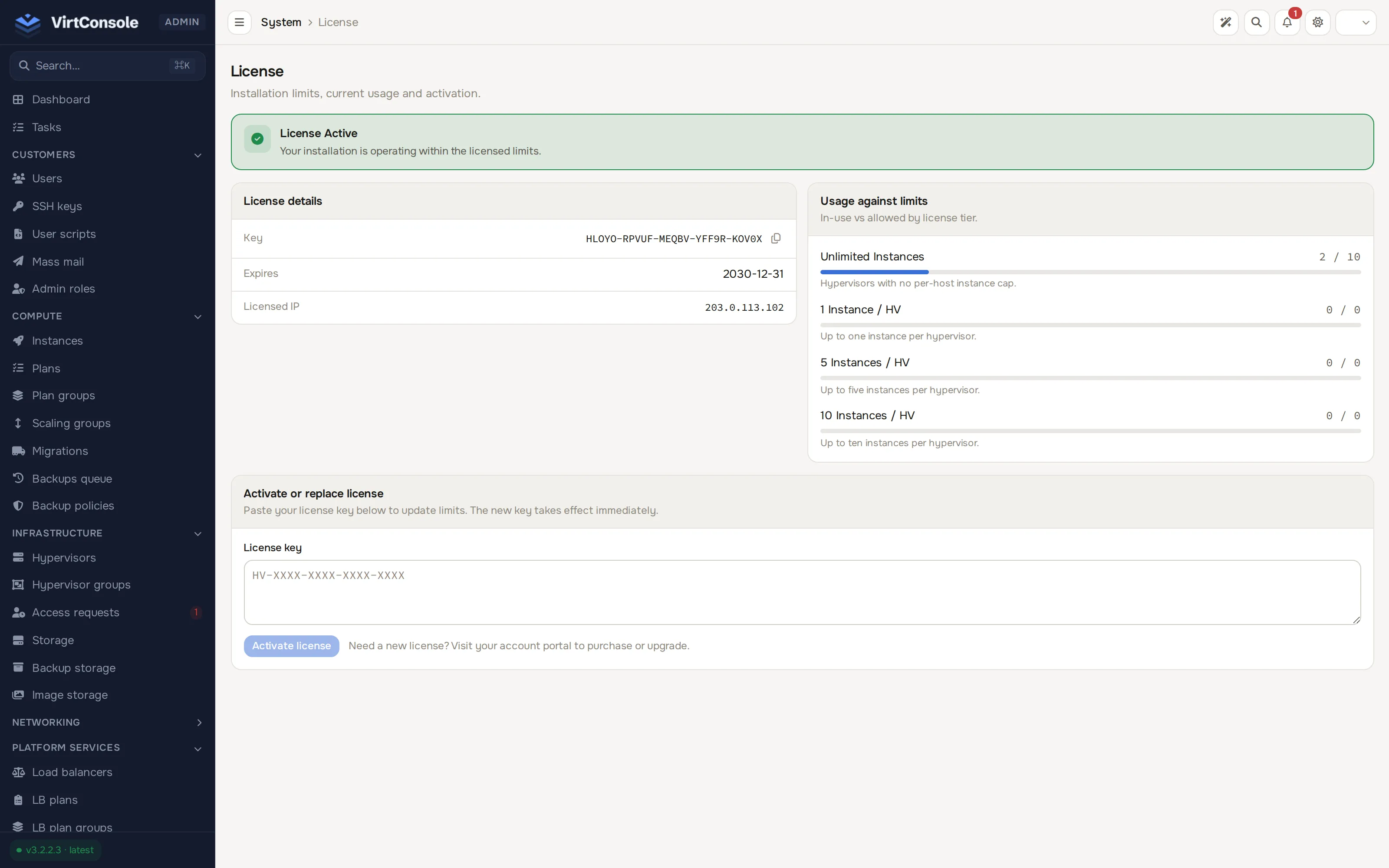Click the Hypervisors server icon
1389x868 pixels.
18,557
